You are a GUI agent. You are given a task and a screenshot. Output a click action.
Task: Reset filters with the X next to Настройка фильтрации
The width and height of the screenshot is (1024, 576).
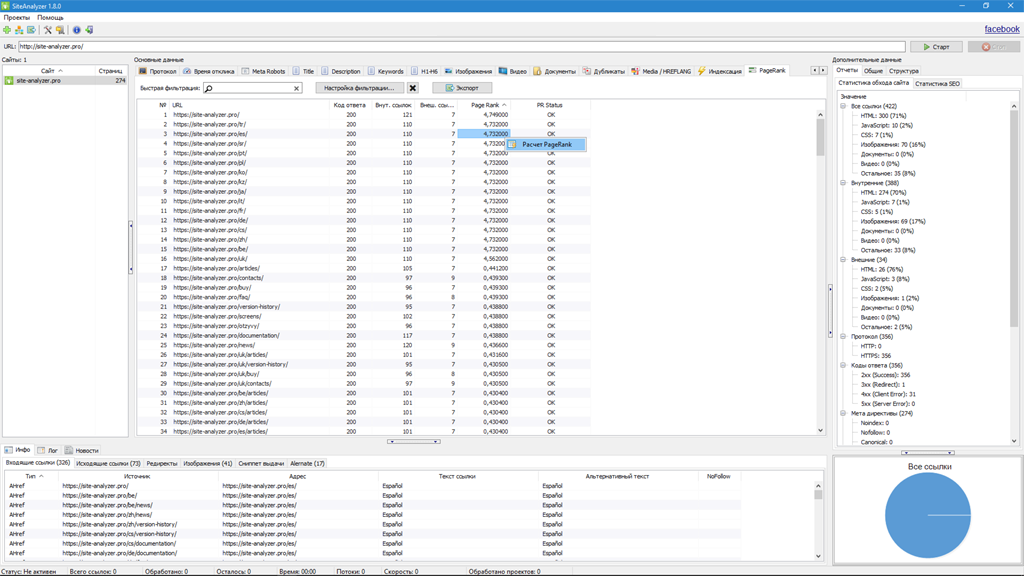(x=412, y=89)
